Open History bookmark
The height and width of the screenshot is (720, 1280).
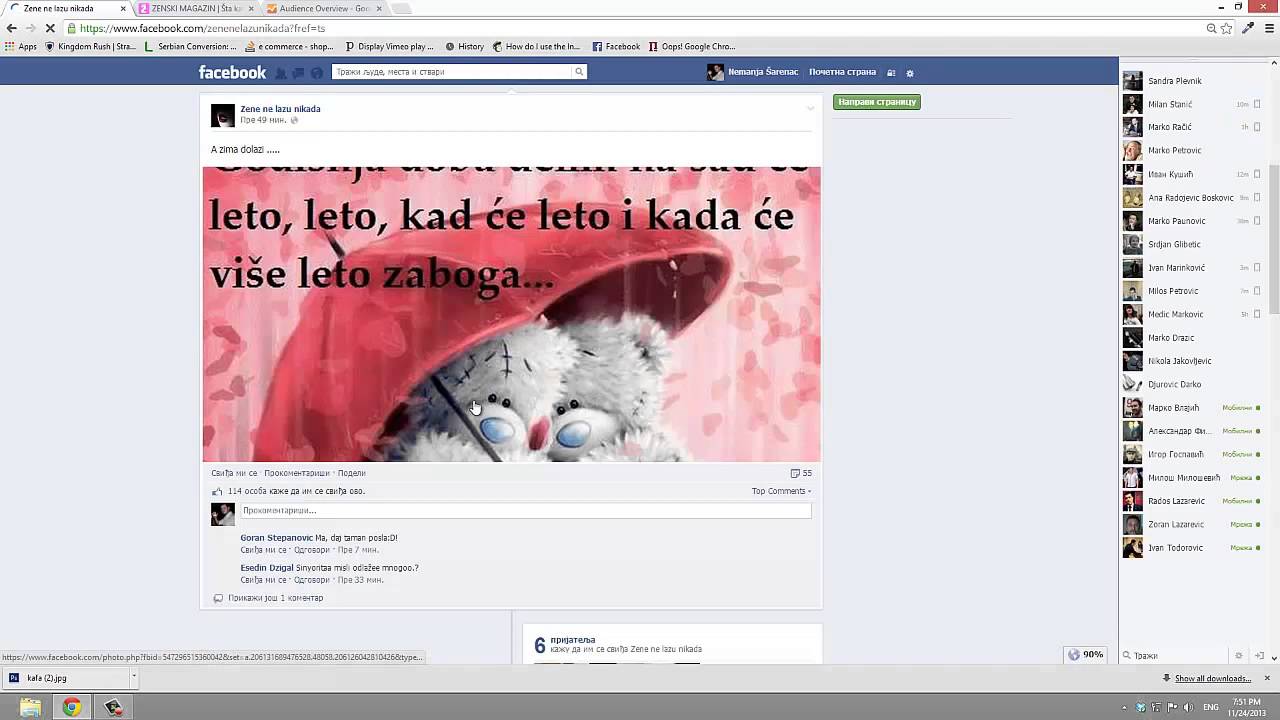(464, 46)
